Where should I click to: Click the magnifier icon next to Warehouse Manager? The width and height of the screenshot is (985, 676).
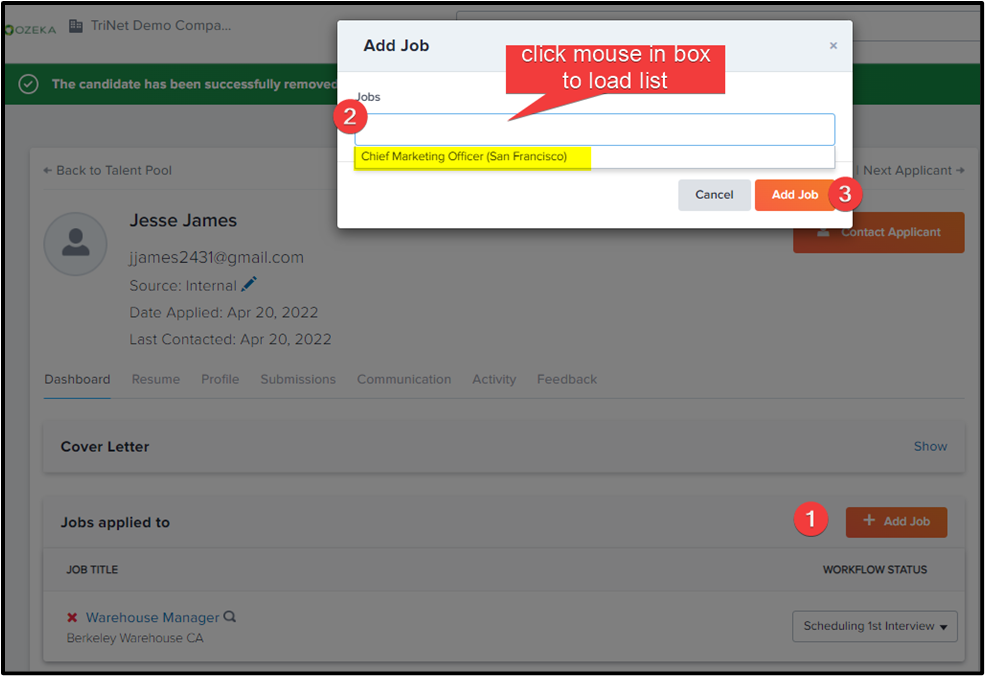(x=230, y=616)
